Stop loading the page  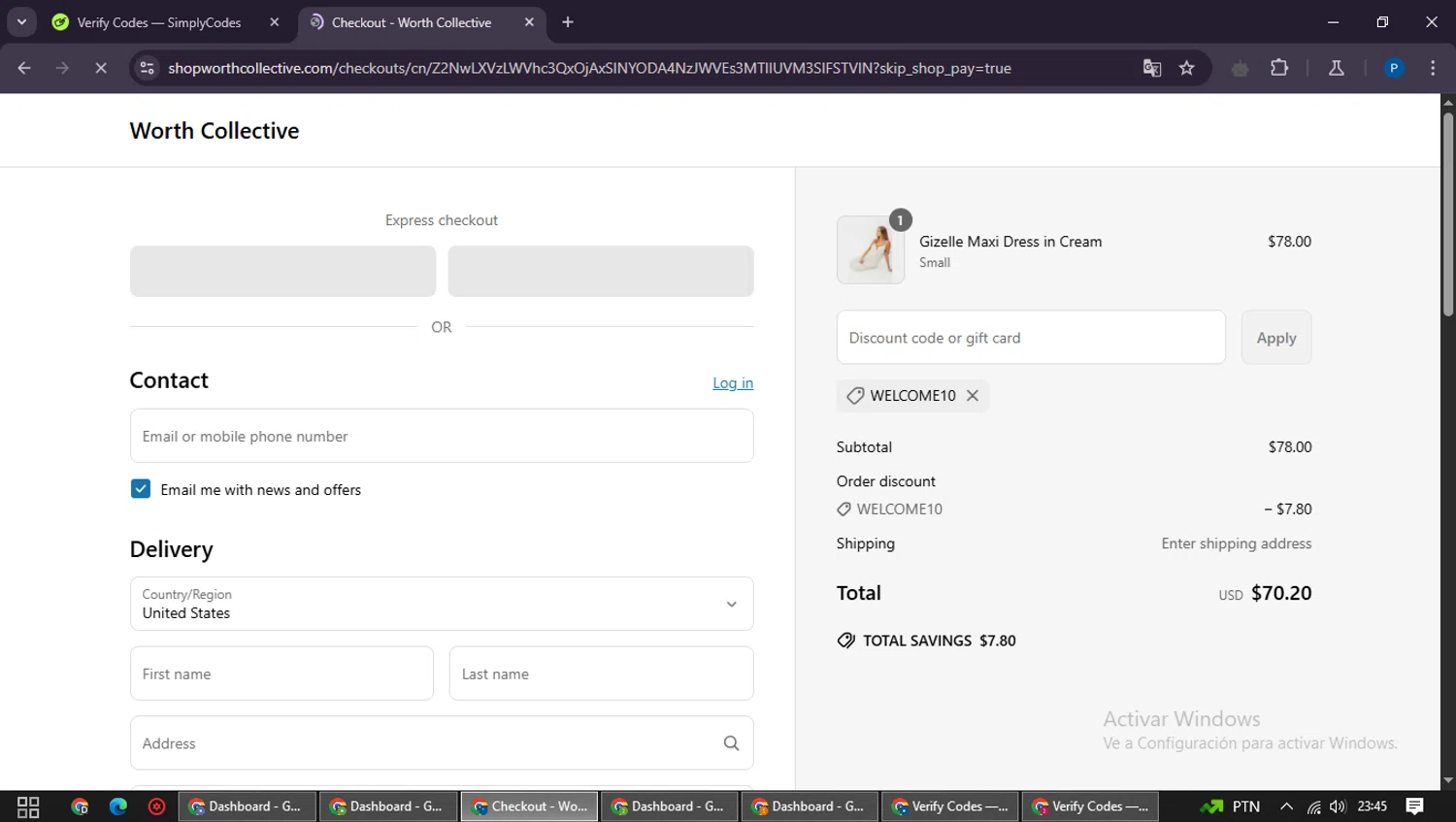click(x=100, y=68)
